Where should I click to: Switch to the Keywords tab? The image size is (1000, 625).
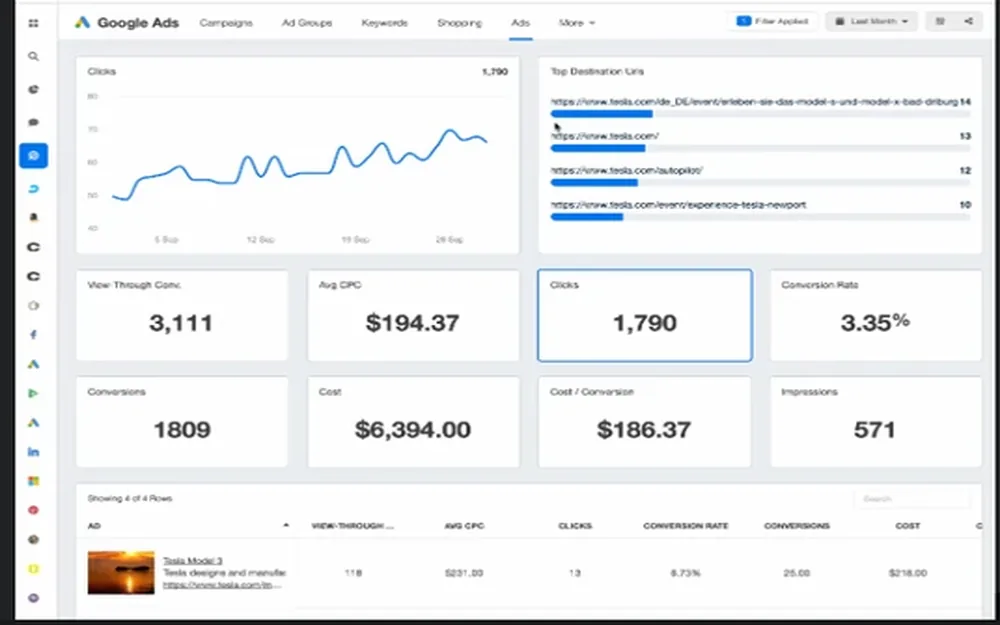pos(384,22)
